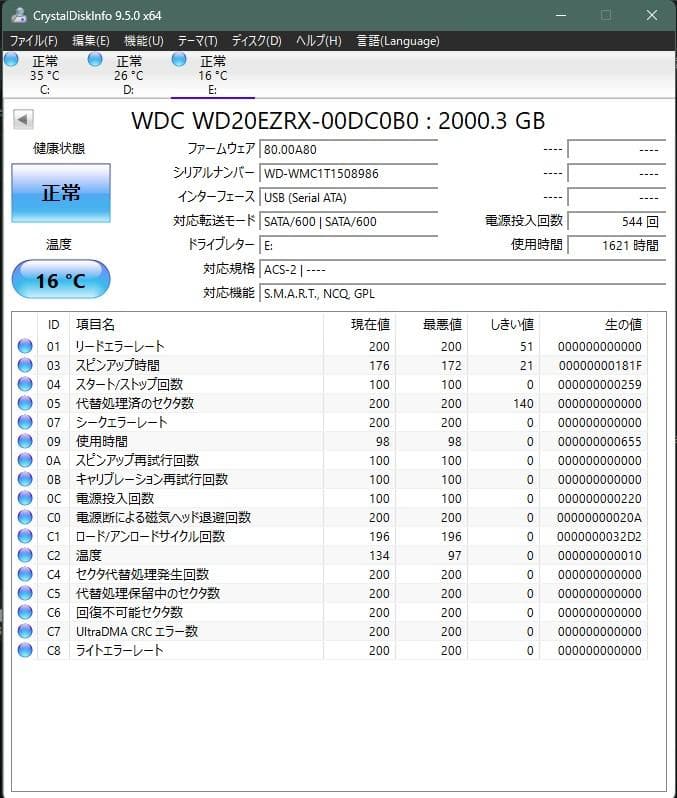Viewport: 677px width, 798px height.
Task: Click the しきい値 column header
Action: point(504,325)
